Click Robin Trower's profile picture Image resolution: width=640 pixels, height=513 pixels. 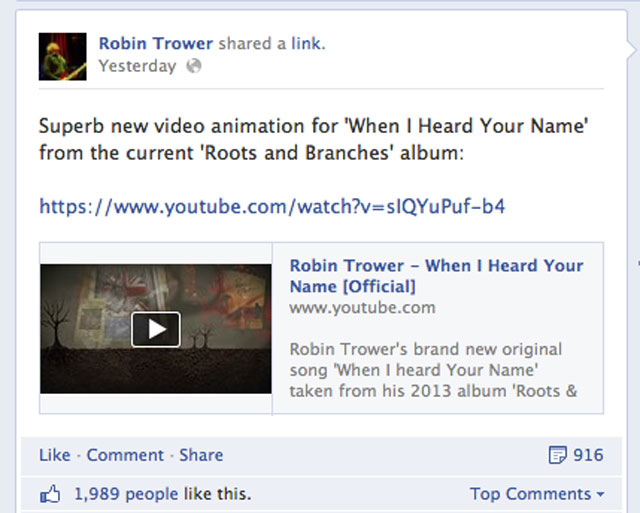point(62,56)
